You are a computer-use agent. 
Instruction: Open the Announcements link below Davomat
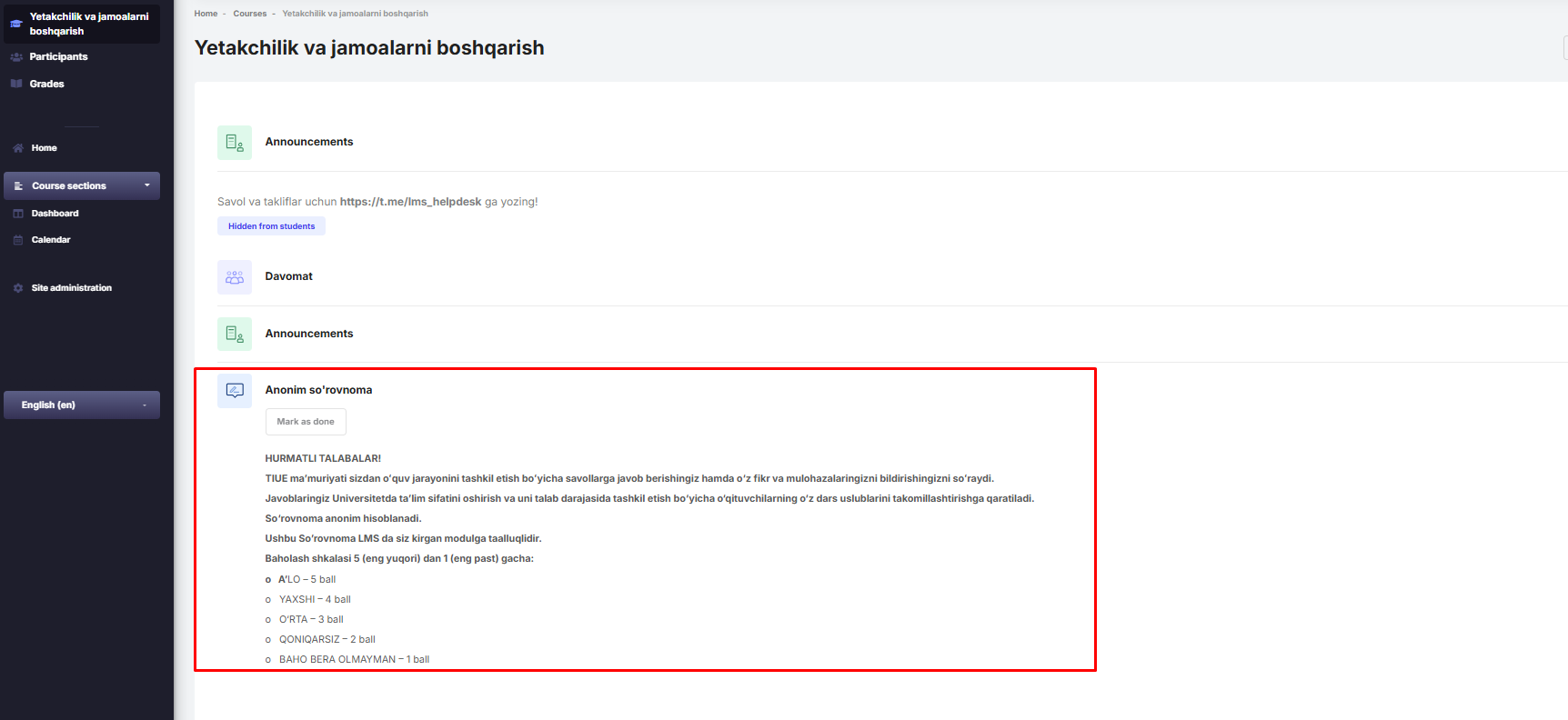click(x=309, y=334)
